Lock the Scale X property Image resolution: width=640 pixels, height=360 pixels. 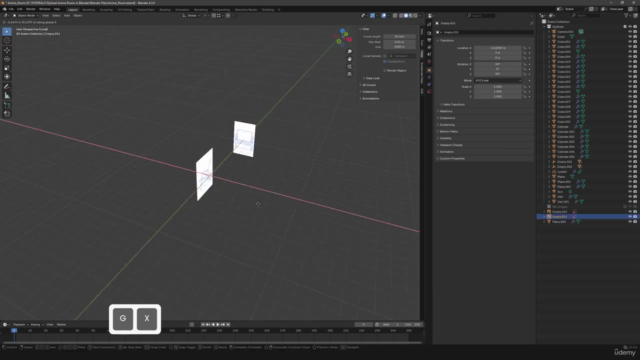525,87
